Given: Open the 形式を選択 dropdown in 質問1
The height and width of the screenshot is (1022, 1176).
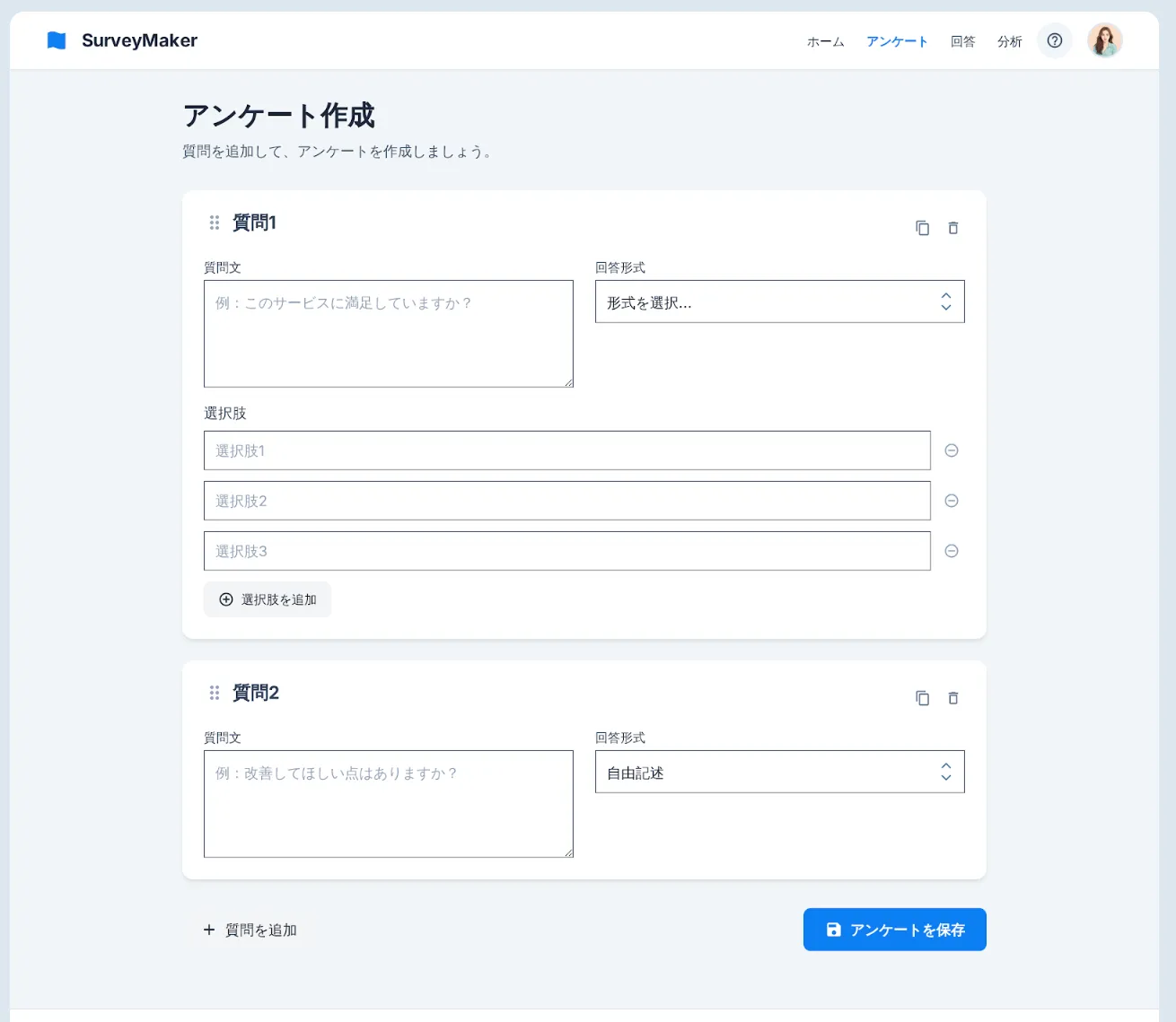Looking at the screenshot, I should [779, 301].
